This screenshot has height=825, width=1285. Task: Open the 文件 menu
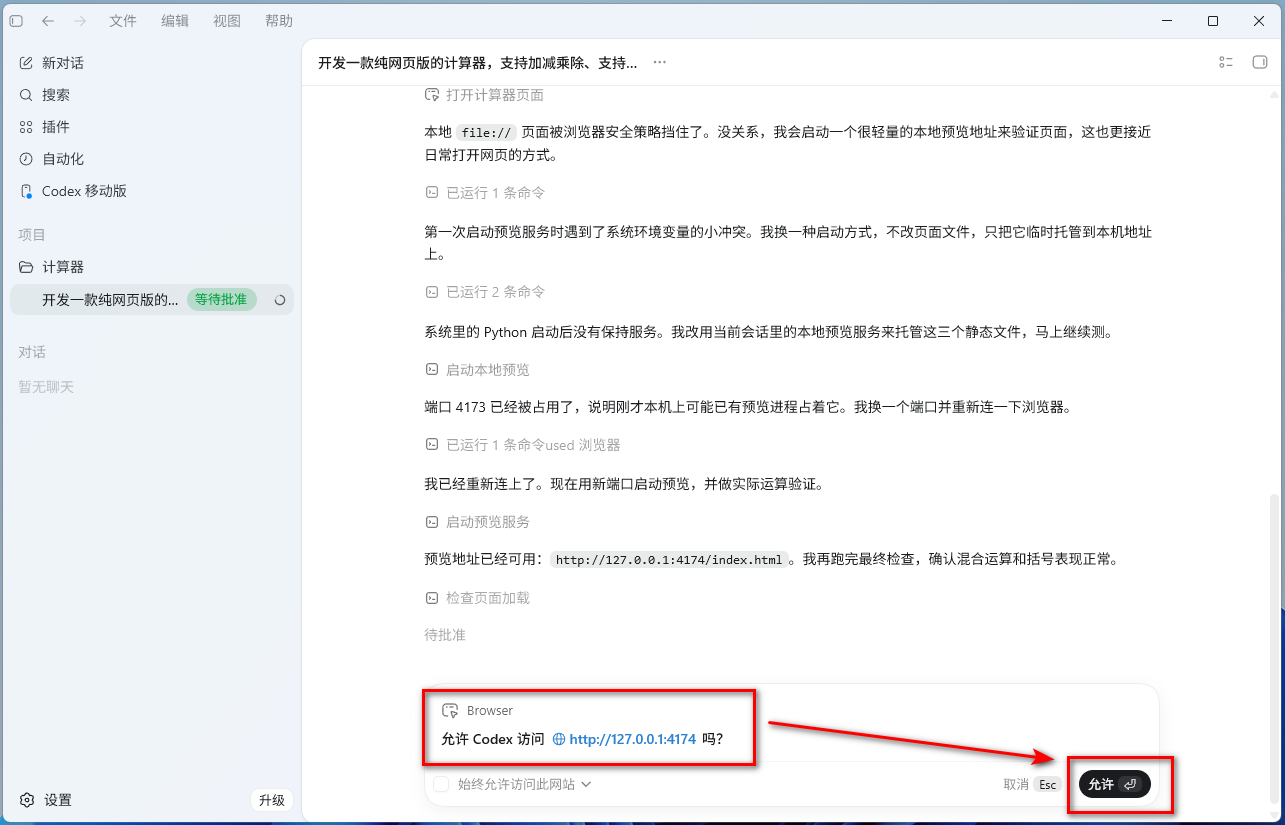point(123,21)
